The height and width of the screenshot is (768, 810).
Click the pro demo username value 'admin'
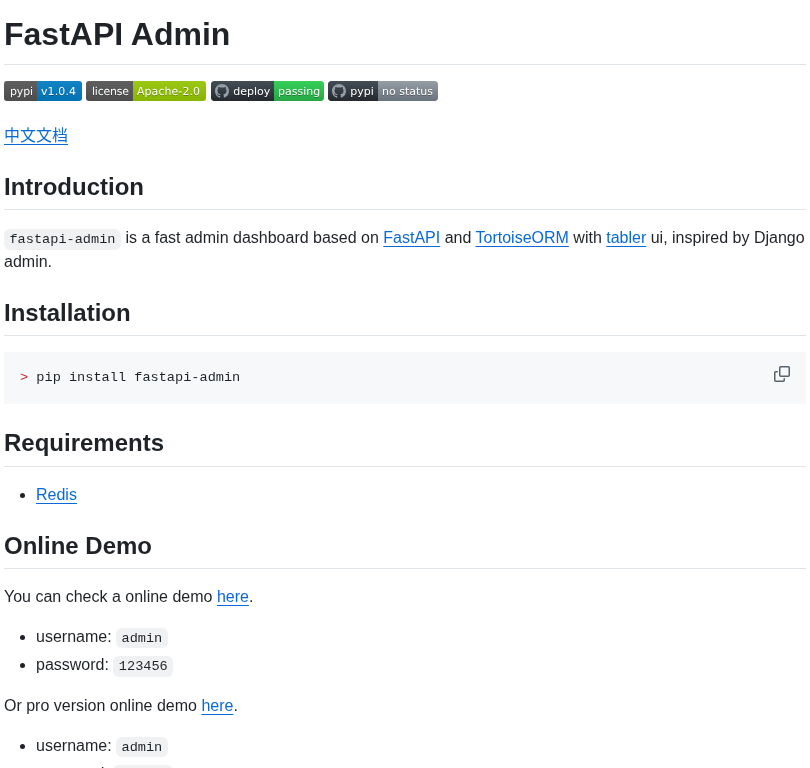click(x=142, y=747)
